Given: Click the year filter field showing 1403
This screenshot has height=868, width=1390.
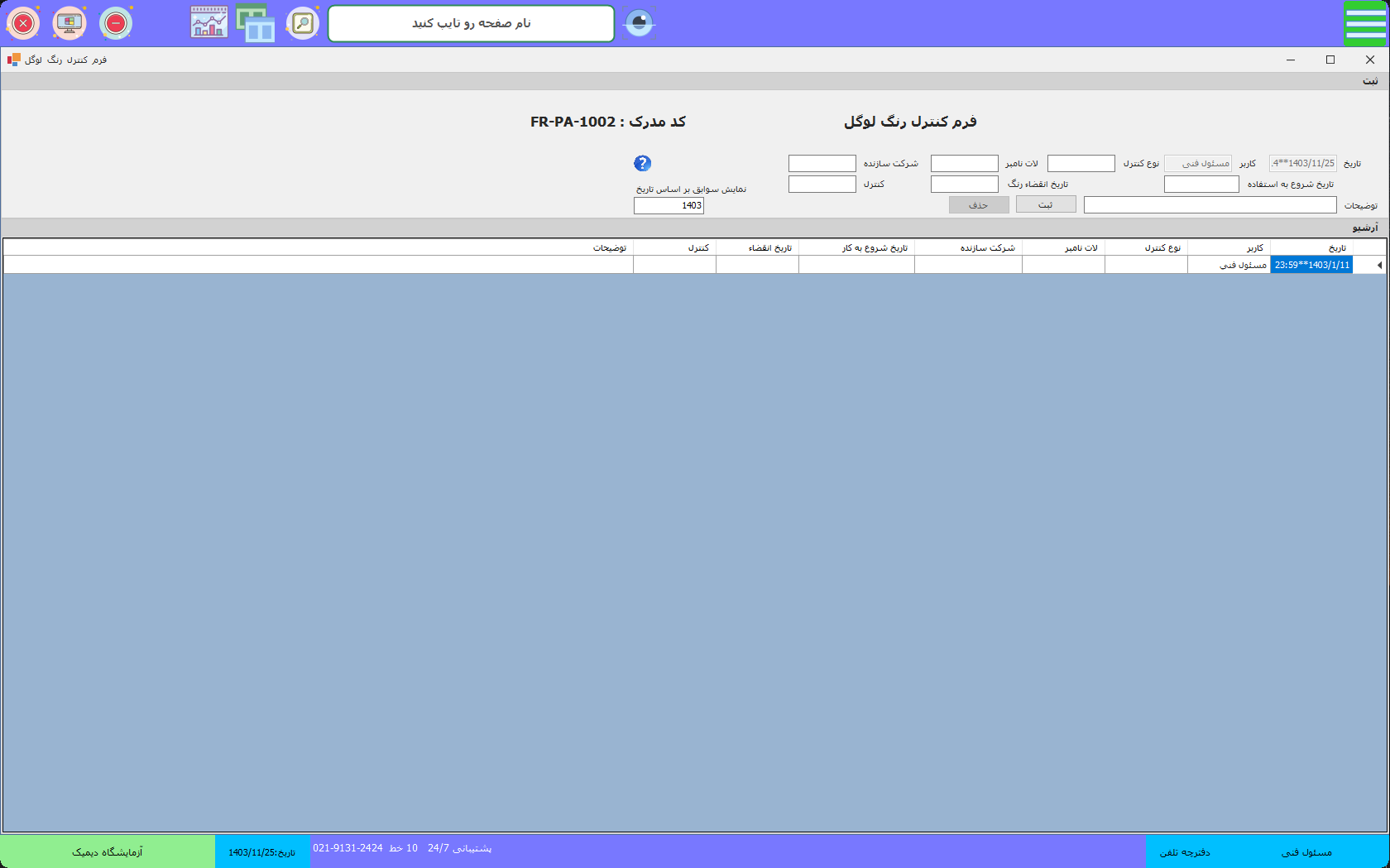Looking at the screenshot, I should click(x=669, y=206).
